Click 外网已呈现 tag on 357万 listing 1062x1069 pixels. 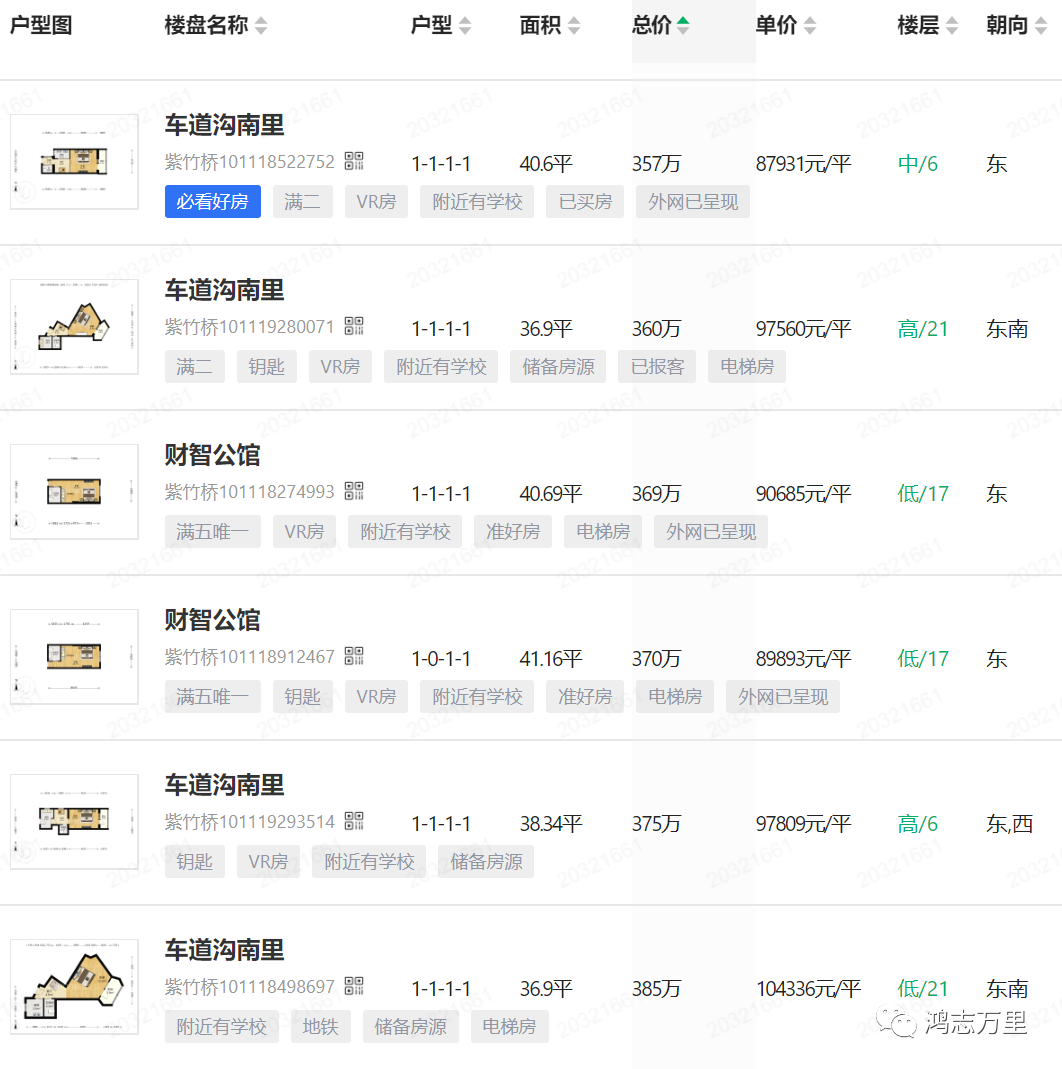click(x=693, y=202)
